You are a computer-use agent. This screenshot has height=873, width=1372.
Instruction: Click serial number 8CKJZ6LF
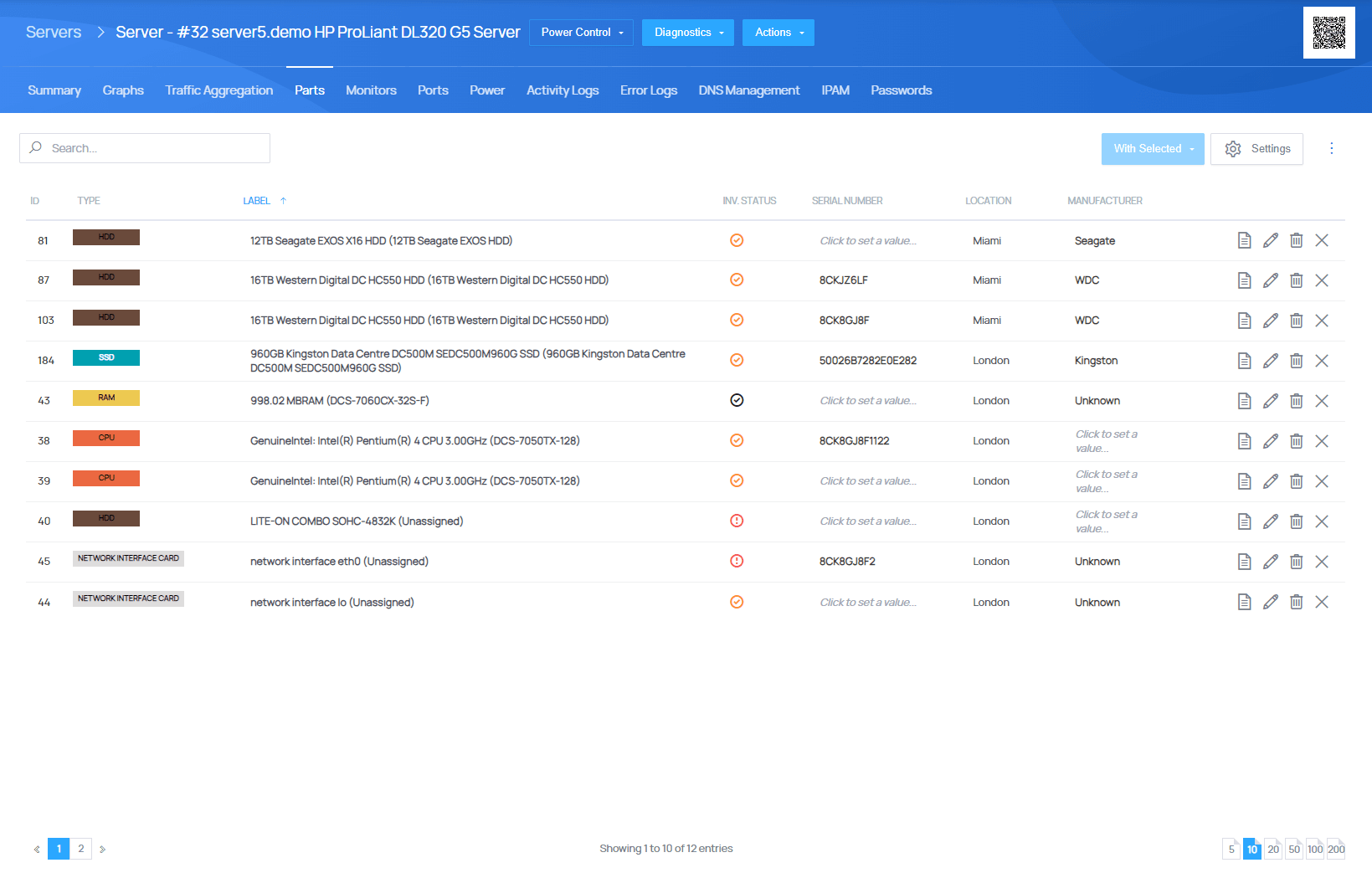[x=844, y=280]
